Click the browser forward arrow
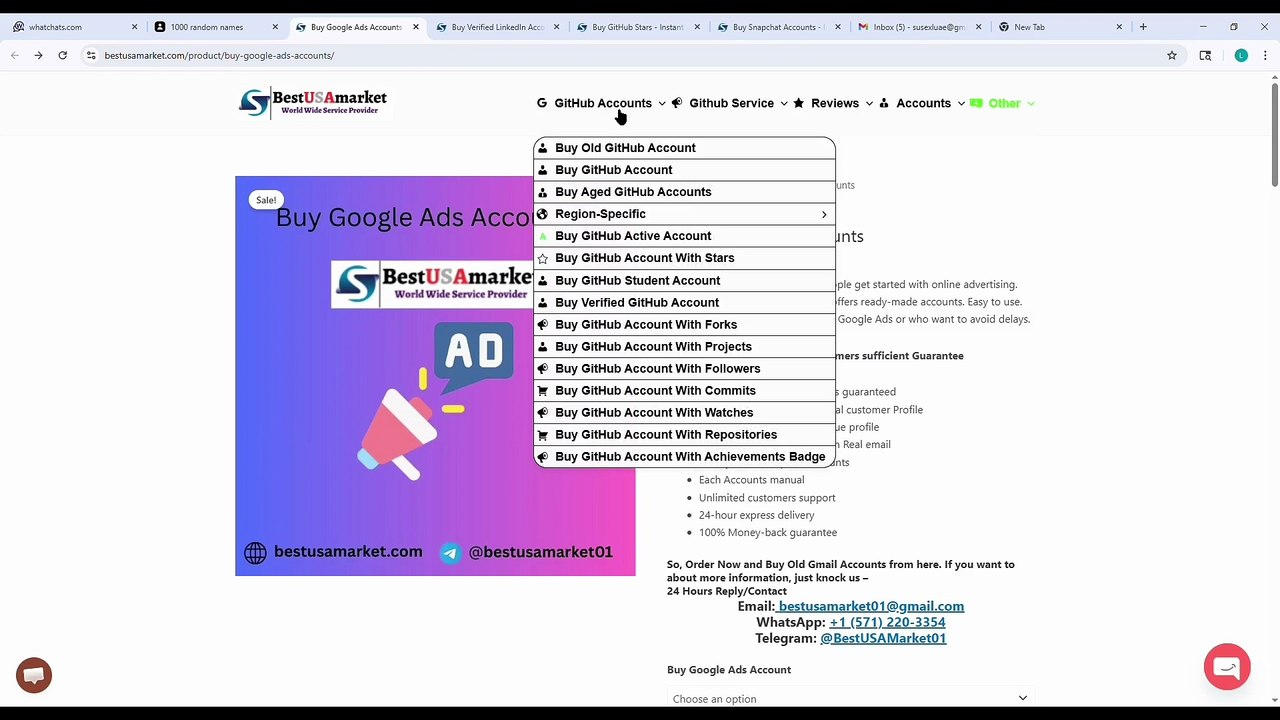Viewport: 1280px width, 720px height. [38, 55]
